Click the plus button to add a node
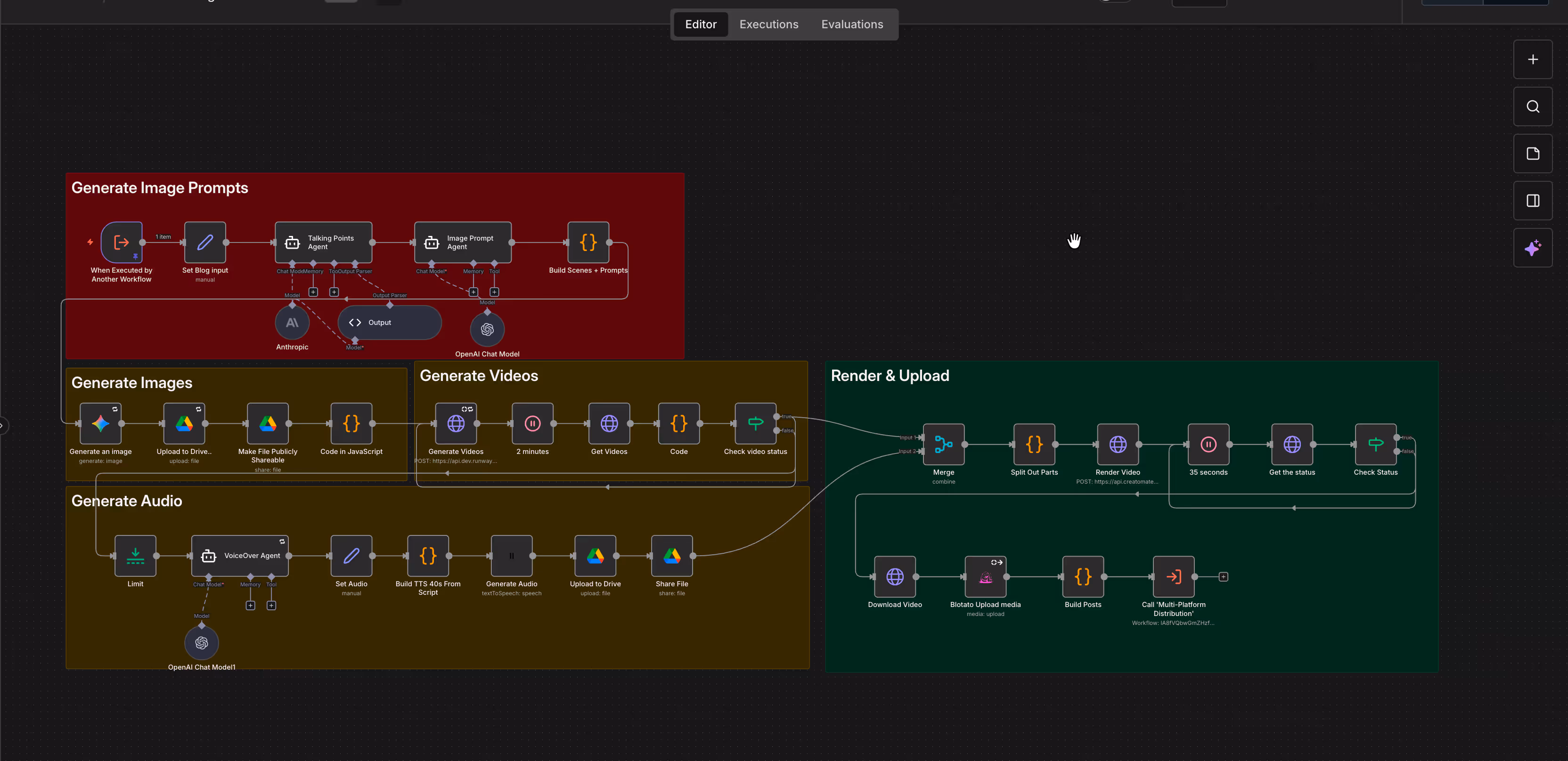This screenshot has width=1568, height=761. 1532,60
